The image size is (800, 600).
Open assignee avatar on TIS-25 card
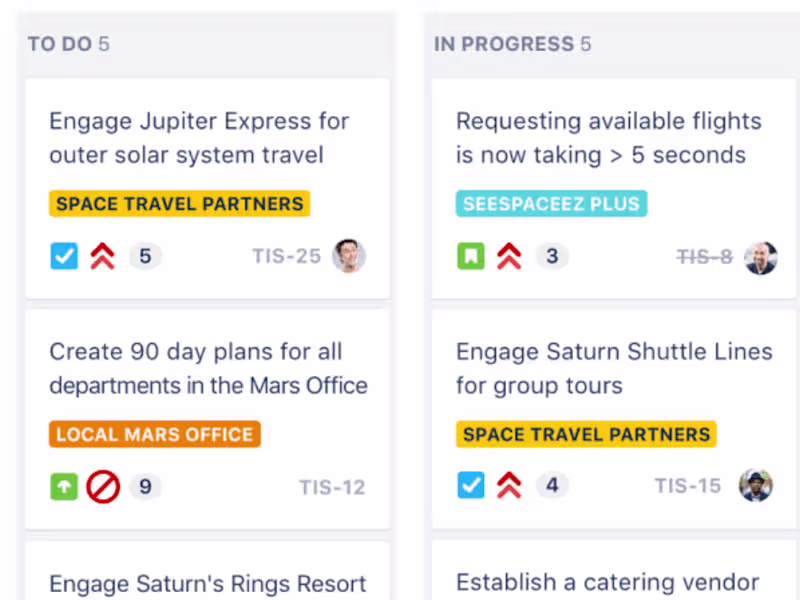[x=349, y=256]
